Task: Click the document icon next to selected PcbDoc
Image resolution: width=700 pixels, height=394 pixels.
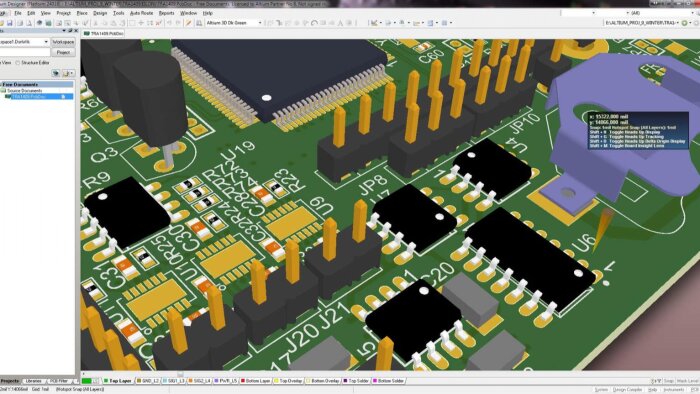Action: [63, 96]
